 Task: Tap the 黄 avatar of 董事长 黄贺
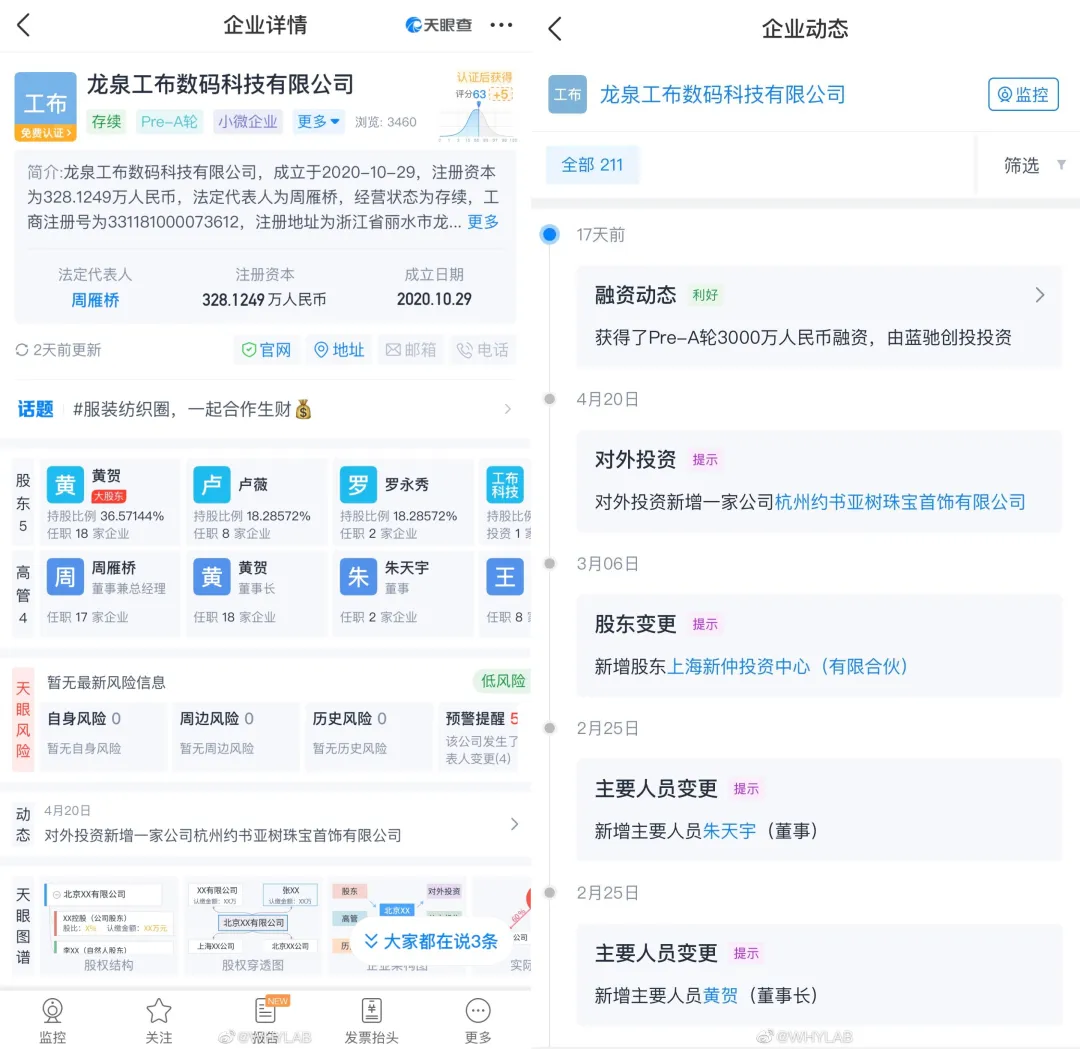[211, 577]
